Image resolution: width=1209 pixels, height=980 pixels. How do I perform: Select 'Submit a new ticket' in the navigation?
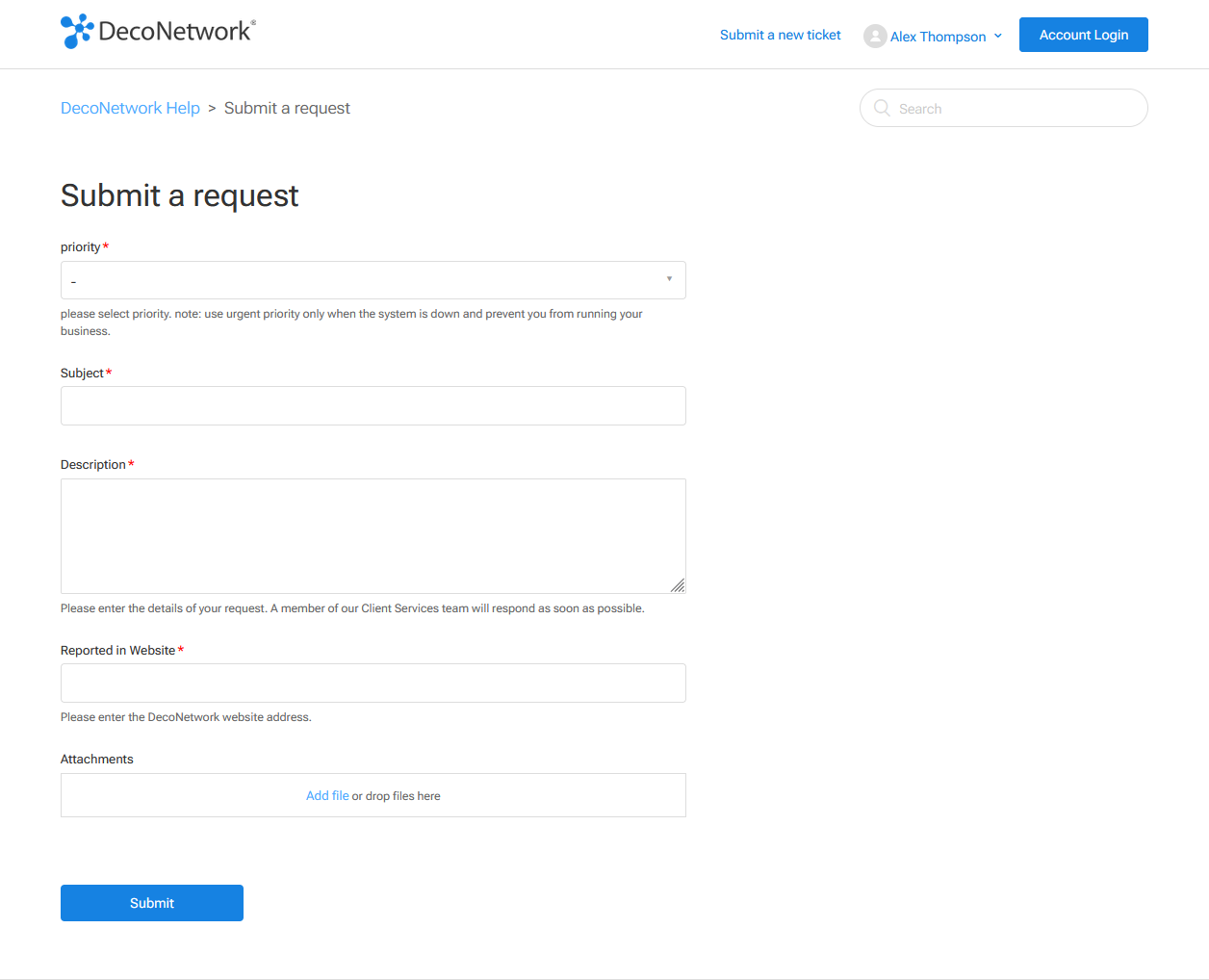pyautogui.click(x=780, y=35)
